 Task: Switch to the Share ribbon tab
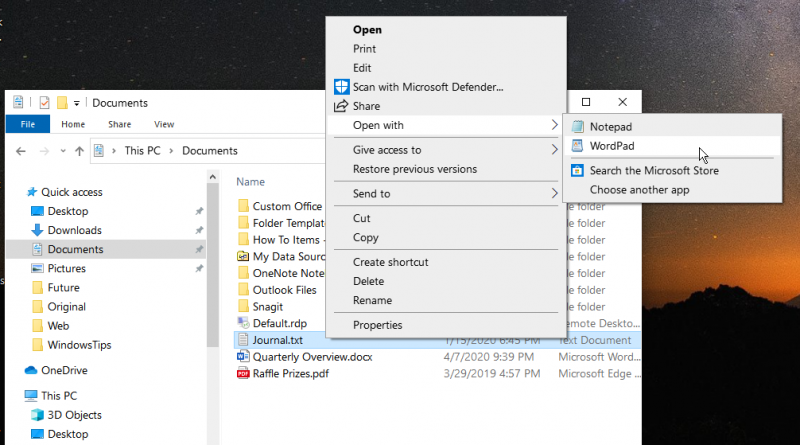point(119,124)
